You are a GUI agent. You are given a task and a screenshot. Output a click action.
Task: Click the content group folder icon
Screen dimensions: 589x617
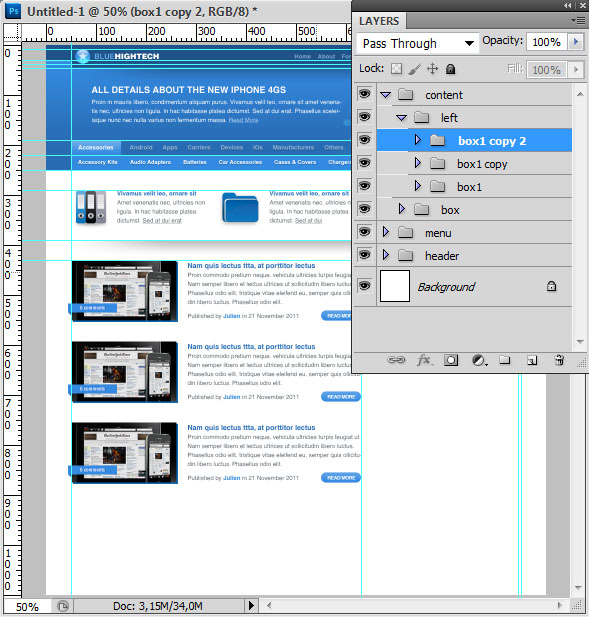[x=405, y=94]
